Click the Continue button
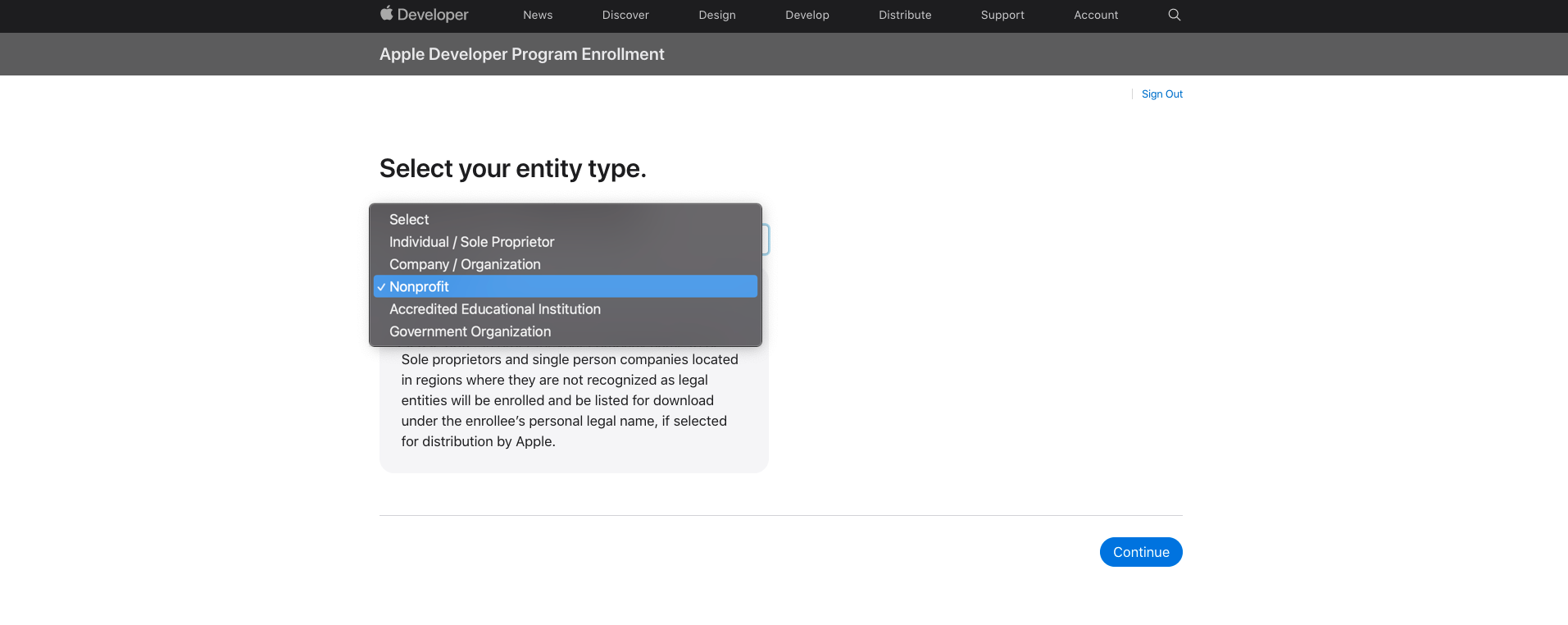The height and width of the screenshot is (625, 1568). tap(1140, 552)
